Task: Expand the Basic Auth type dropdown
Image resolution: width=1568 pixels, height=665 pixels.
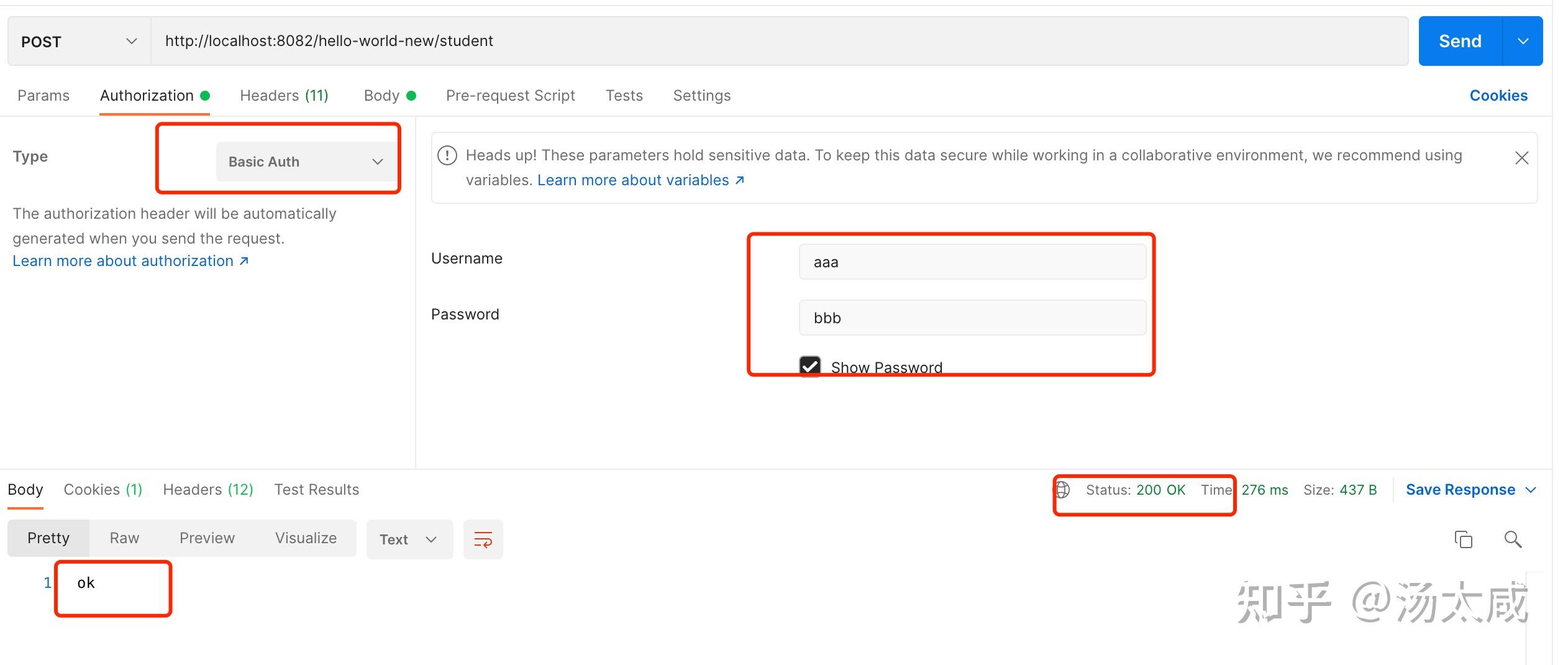Action: (x=306, y=162)
